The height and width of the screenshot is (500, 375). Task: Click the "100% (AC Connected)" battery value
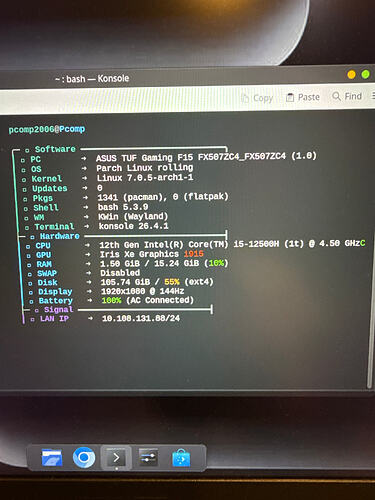tap(148, 300)
